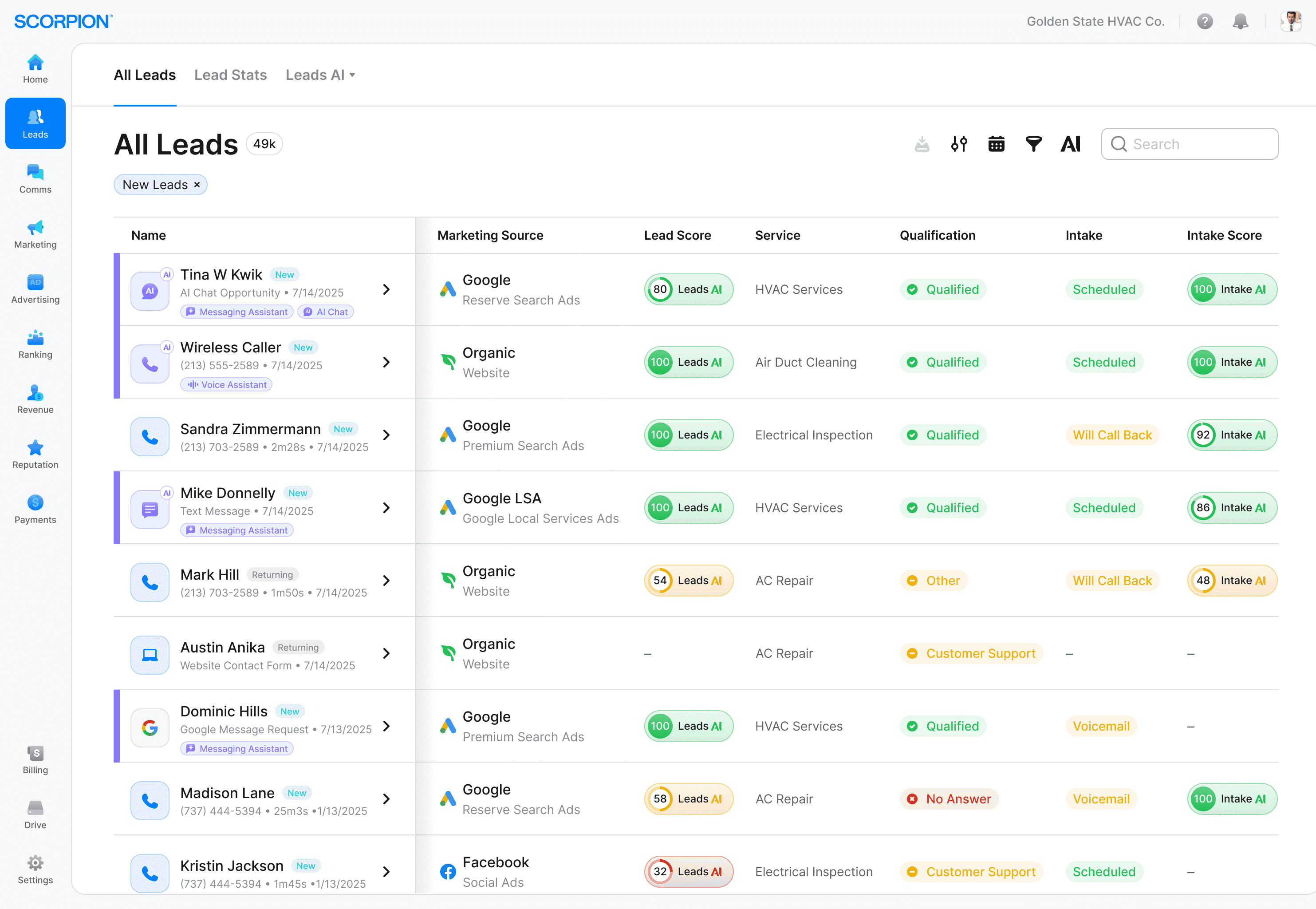Remove the New Leads filter chip
This screenshot has height=909, width=1316.
click(x=197, y=185)
